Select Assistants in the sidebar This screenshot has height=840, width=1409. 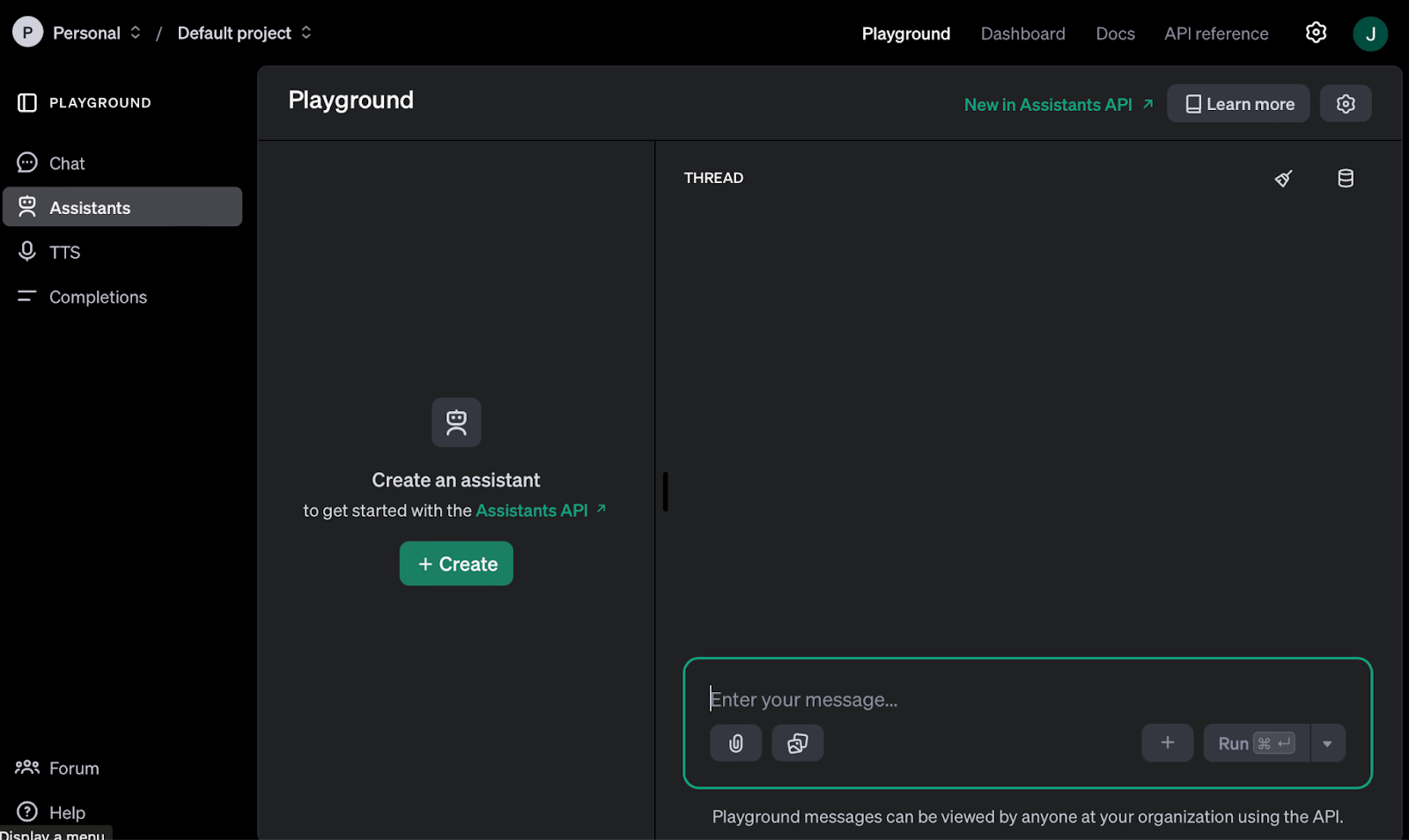coord(122,207)
